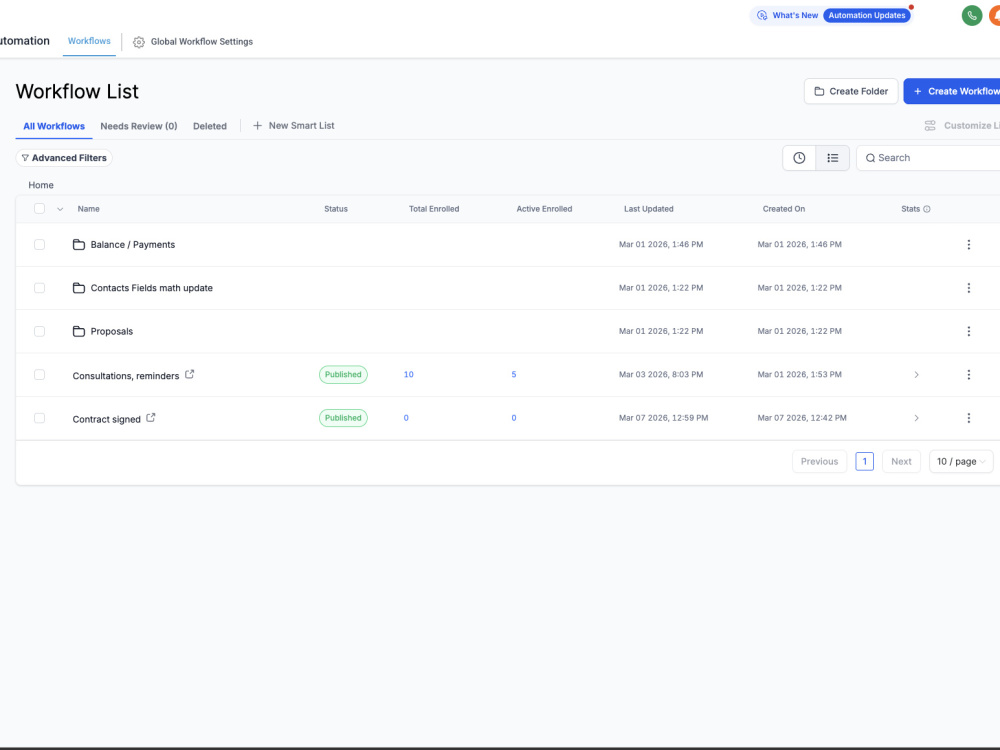Open Proposals folder name

[112, 332]
